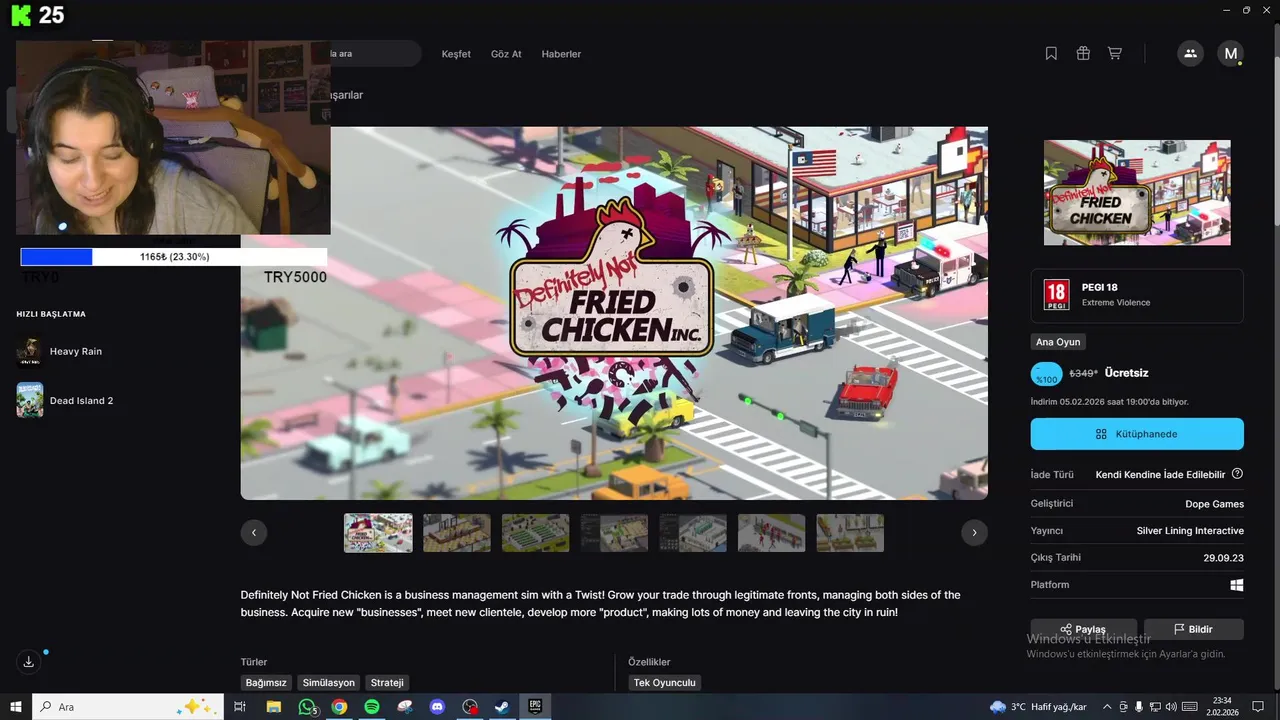Open File Explorer from the taskbar
This screenshot has width=1280, height=720.
(x=273, y=707)
